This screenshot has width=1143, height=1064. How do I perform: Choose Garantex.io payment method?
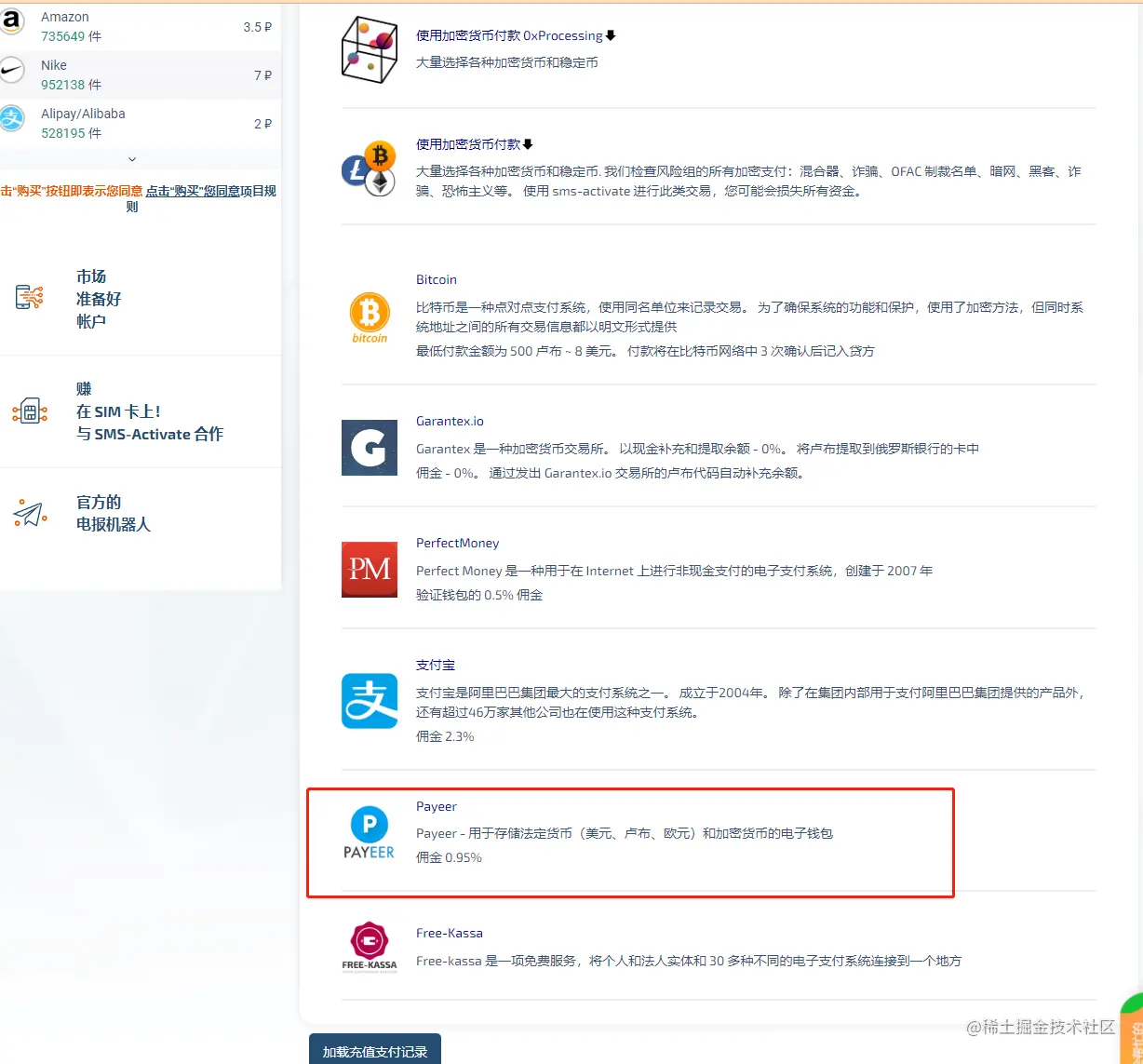pos(450,421)
